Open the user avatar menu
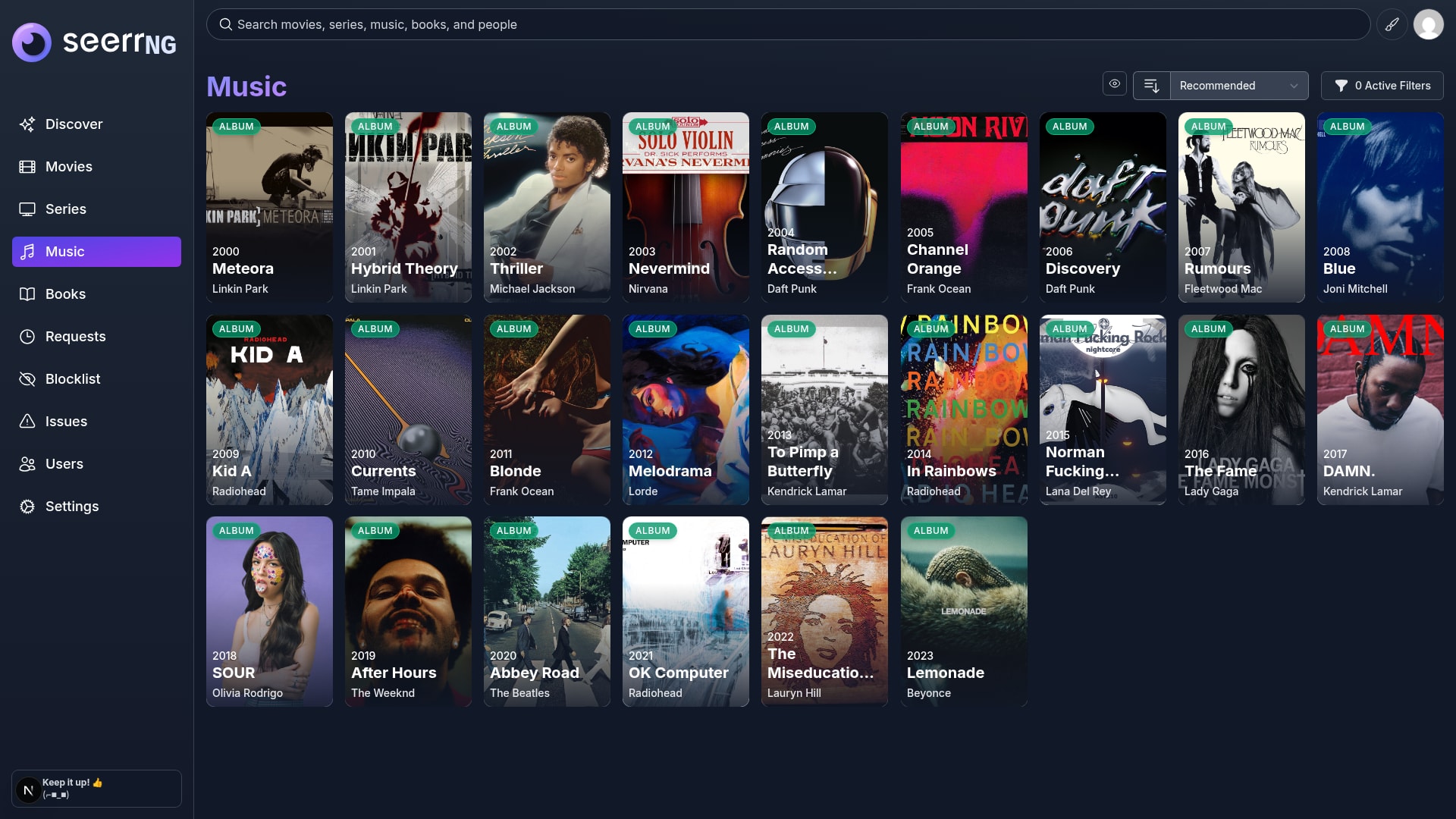Screen dimensions: 1456x819 pos(1429,24)
